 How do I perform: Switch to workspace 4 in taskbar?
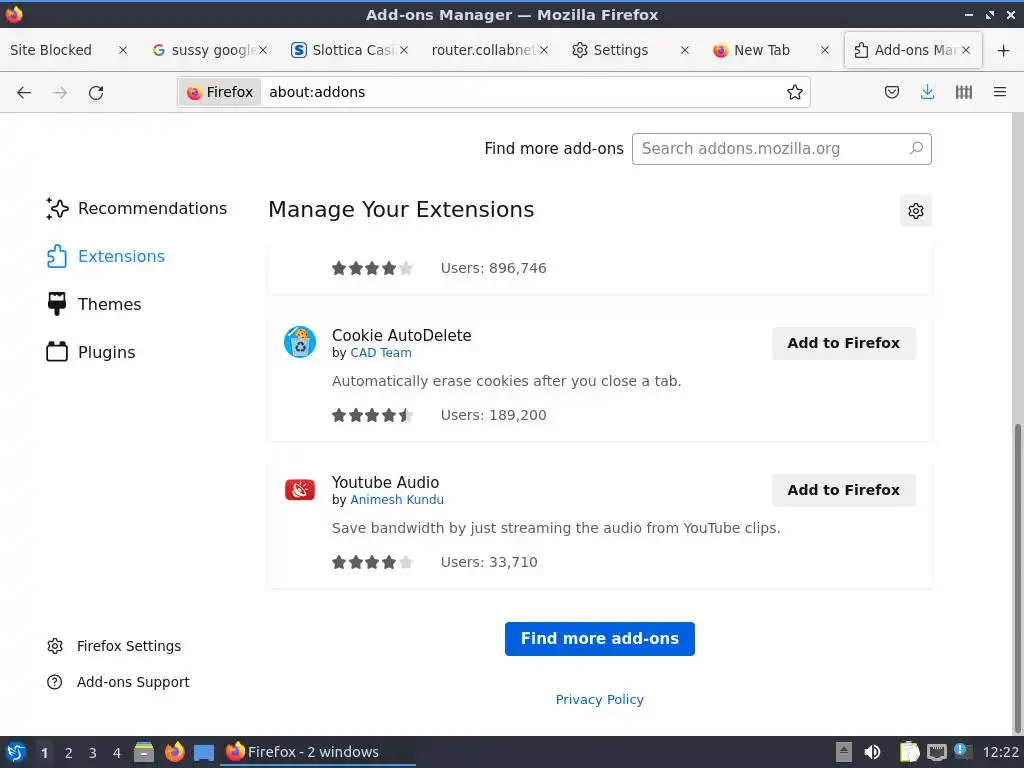(117, 753)
